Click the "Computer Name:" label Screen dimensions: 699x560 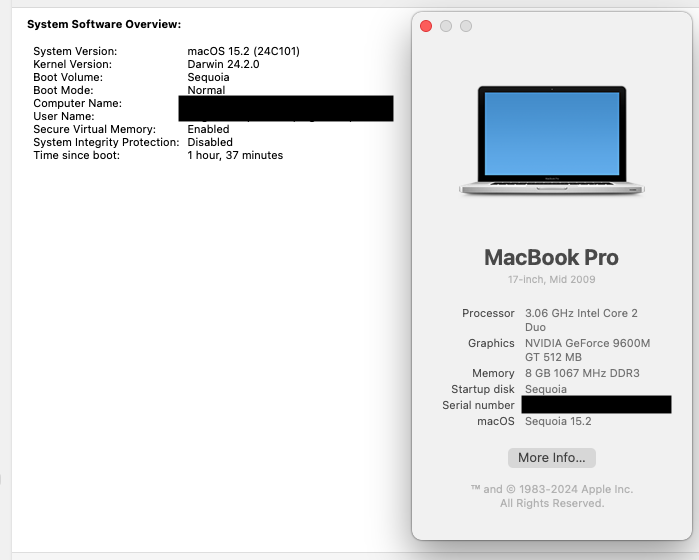pyautogui.click(x=77, y=103)
